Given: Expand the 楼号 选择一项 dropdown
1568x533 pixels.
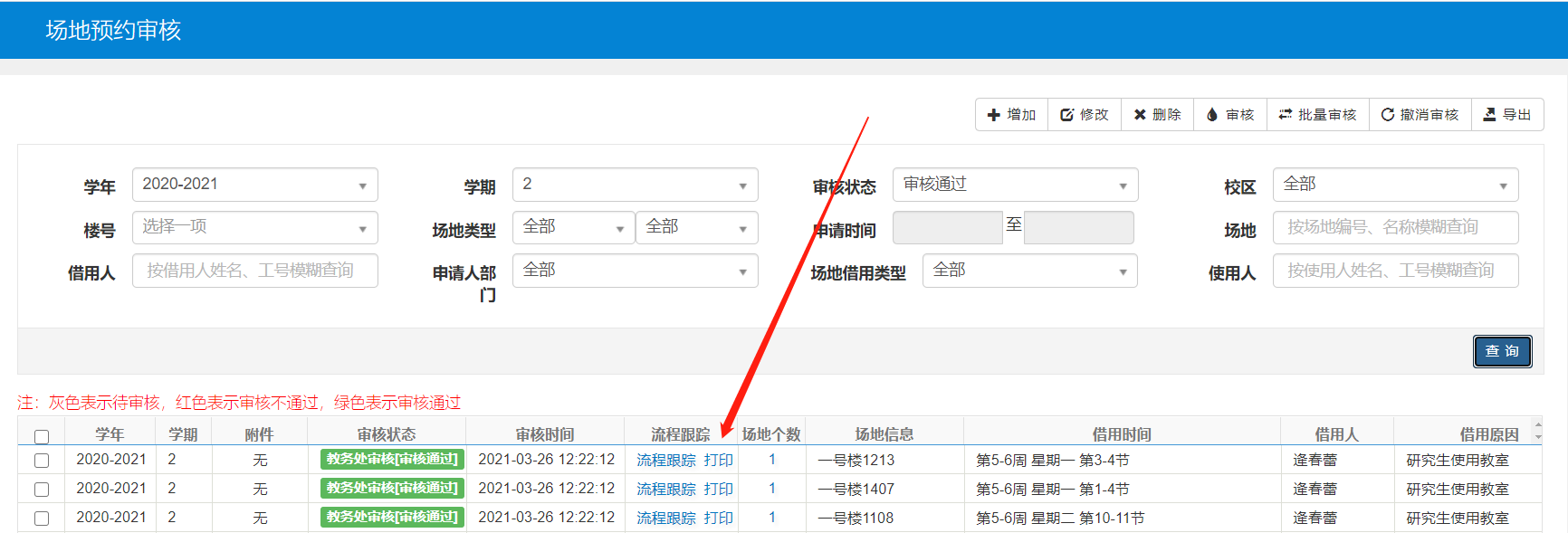Looking at the screenshot, I should click(254, 227).
